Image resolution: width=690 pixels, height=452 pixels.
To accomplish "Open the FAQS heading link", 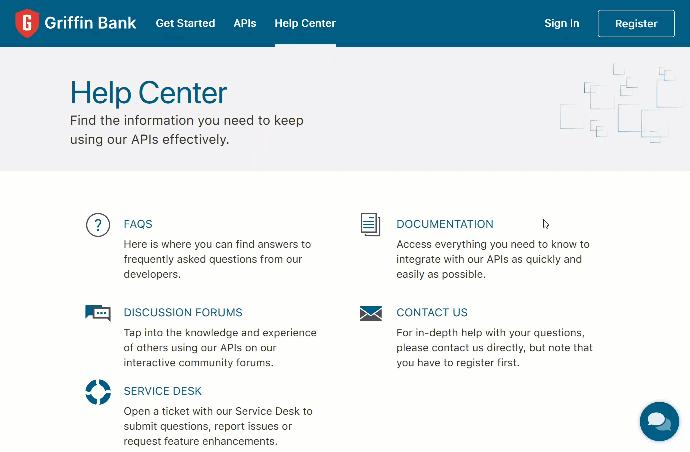I will pos(138,224).
